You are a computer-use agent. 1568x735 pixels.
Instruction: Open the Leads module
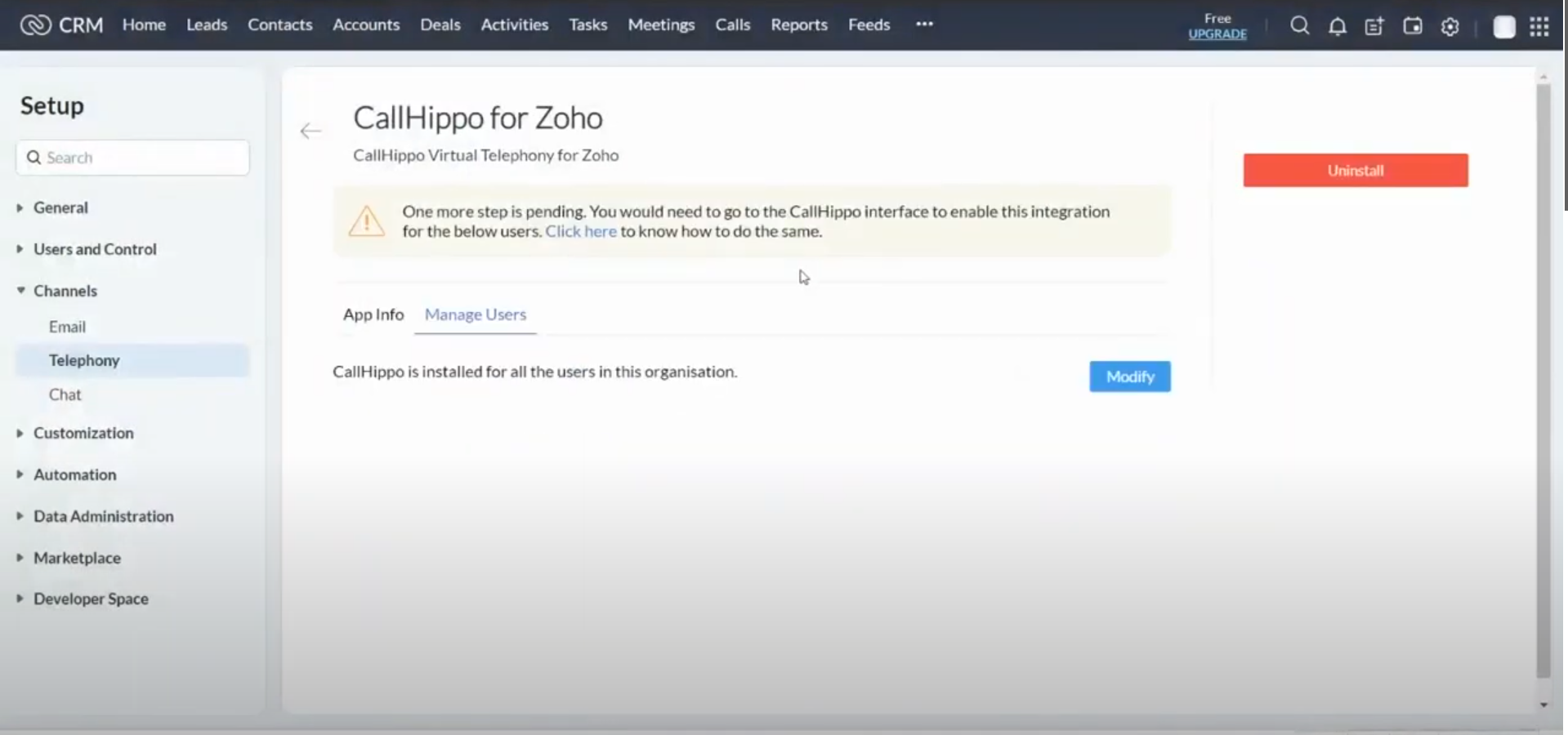207,25
